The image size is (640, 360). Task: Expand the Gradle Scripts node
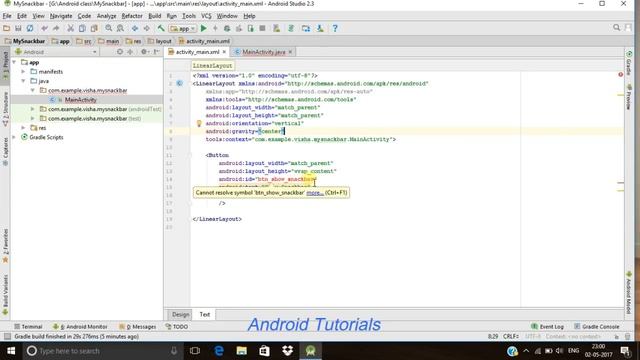tap(15, 138)
